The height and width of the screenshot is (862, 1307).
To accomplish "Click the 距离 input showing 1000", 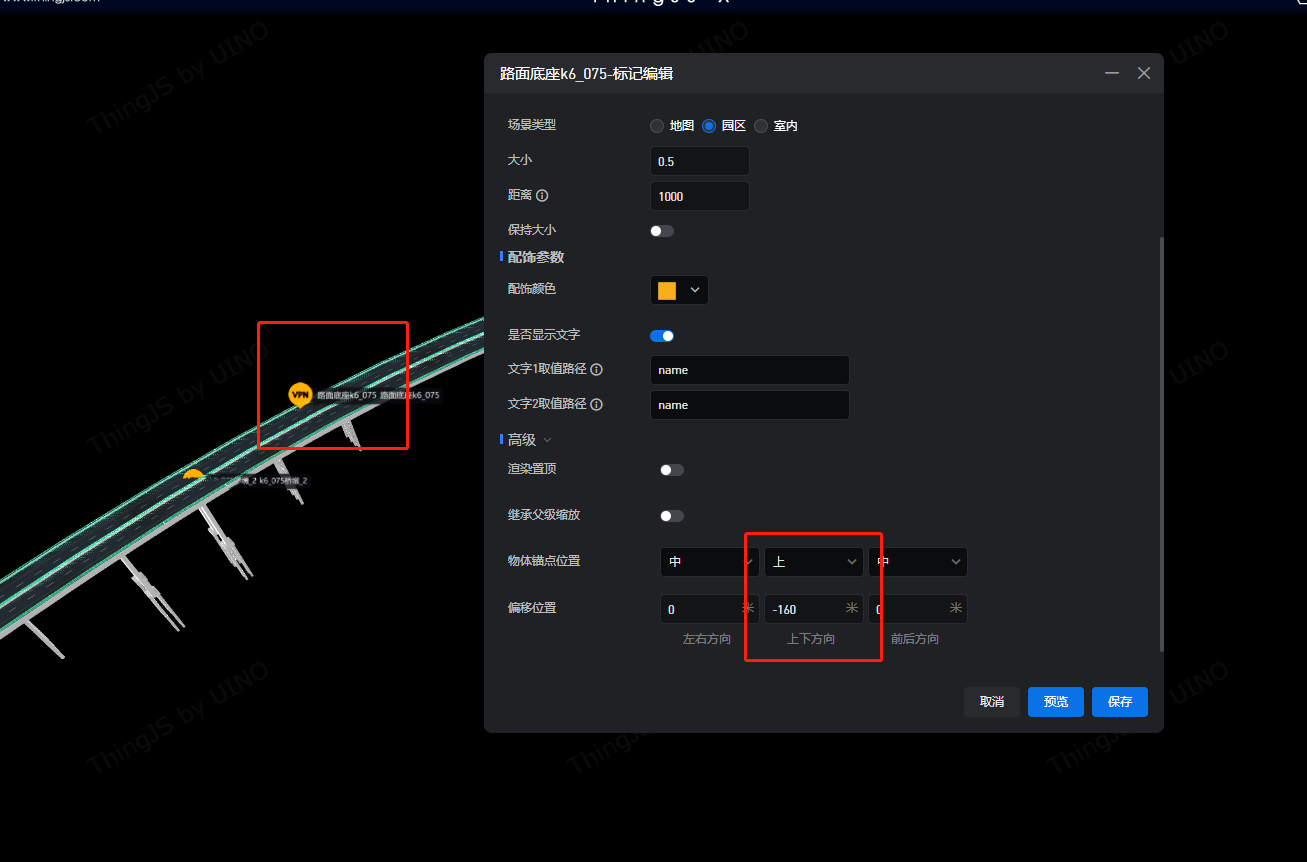I will point(700,196).
